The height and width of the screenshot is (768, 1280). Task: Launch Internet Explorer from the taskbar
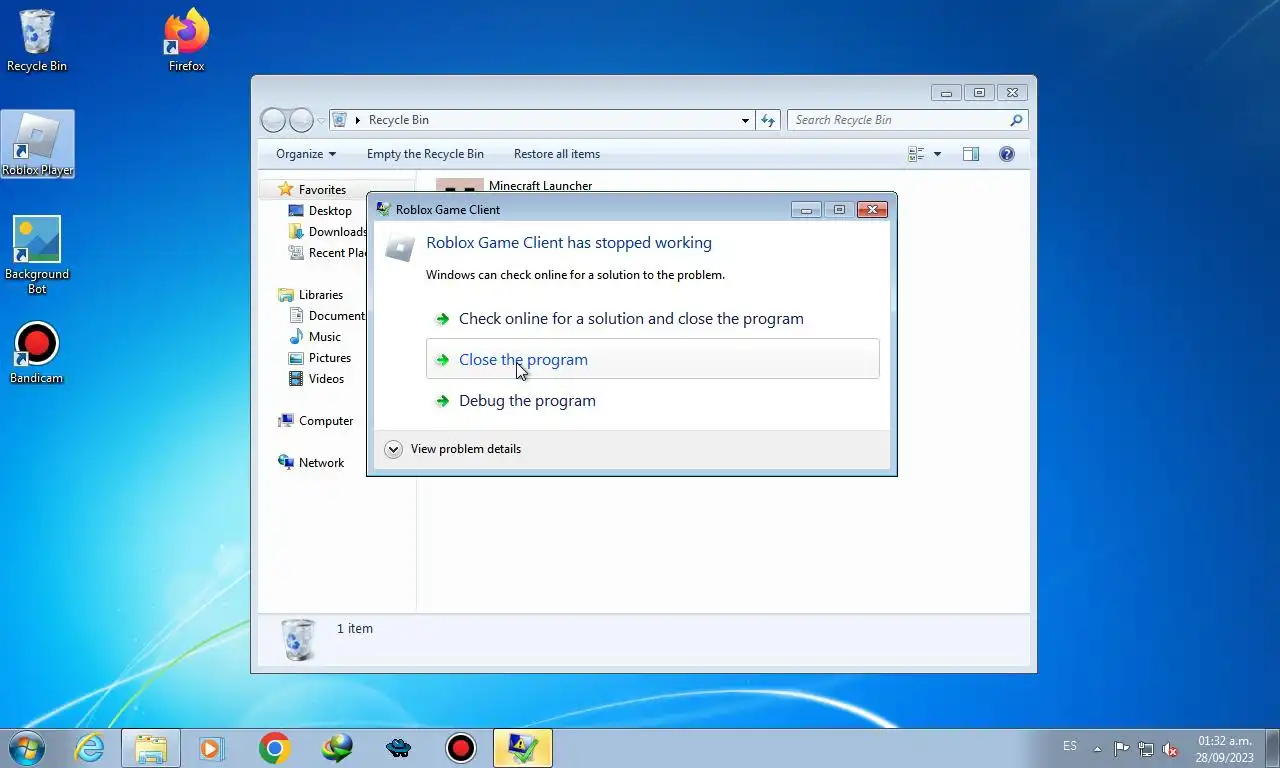click(x=90, y=748)
